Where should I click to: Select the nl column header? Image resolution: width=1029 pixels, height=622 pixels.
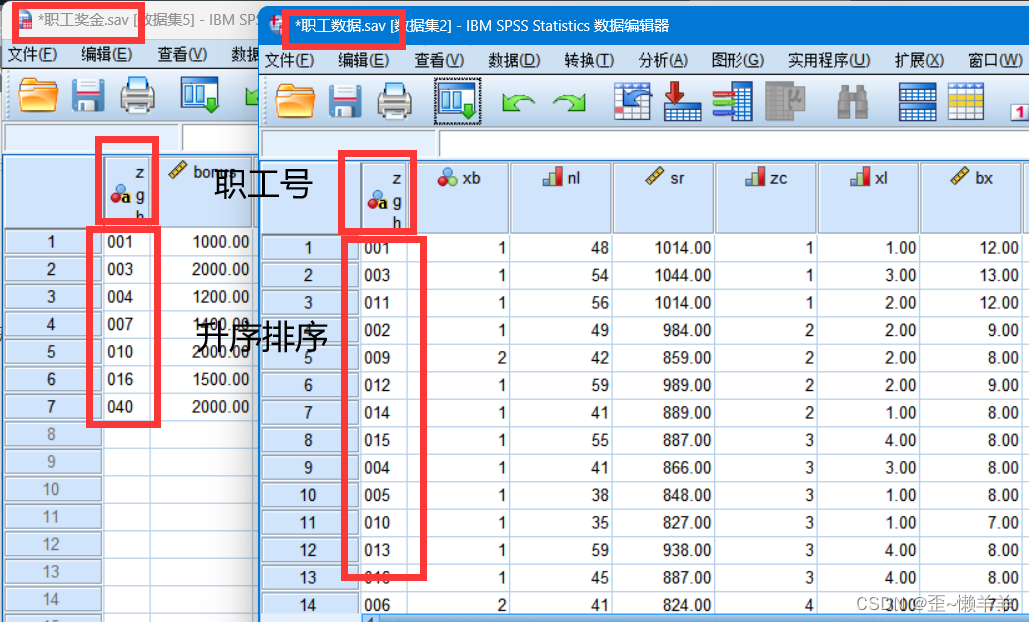coord(561,197)
